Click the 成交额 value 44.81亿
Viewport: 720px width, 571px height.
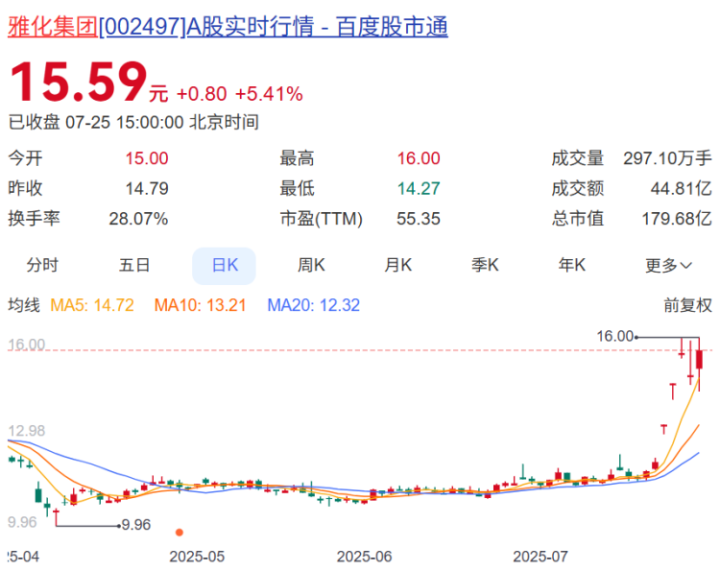coord(681,189)
